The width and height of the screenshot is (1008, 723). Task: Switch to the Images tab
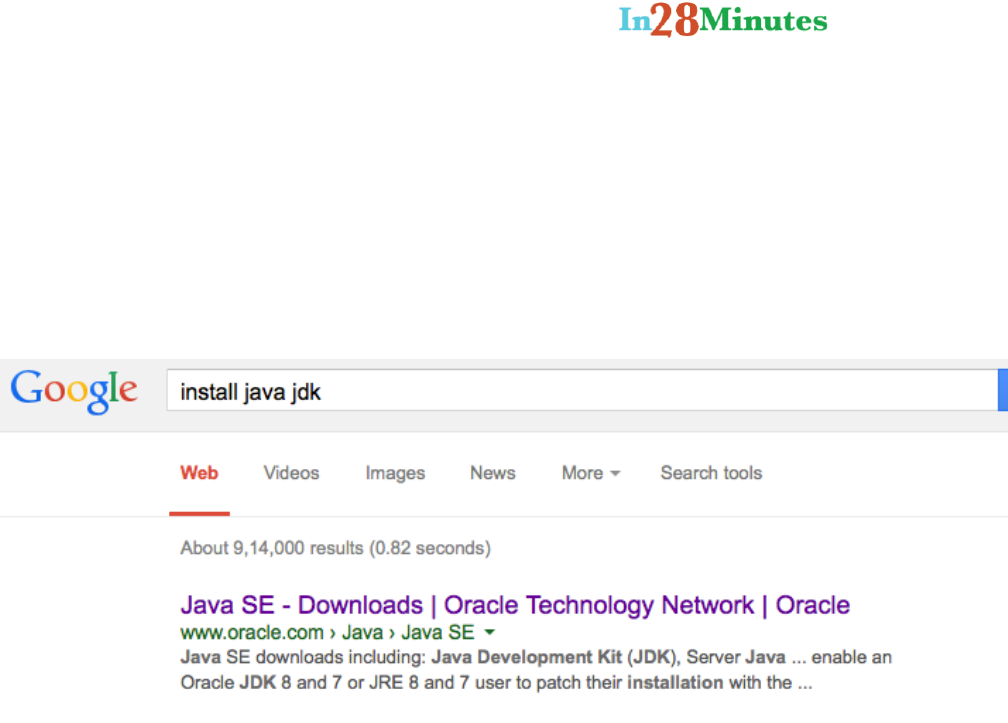click(x=395, y=473)
